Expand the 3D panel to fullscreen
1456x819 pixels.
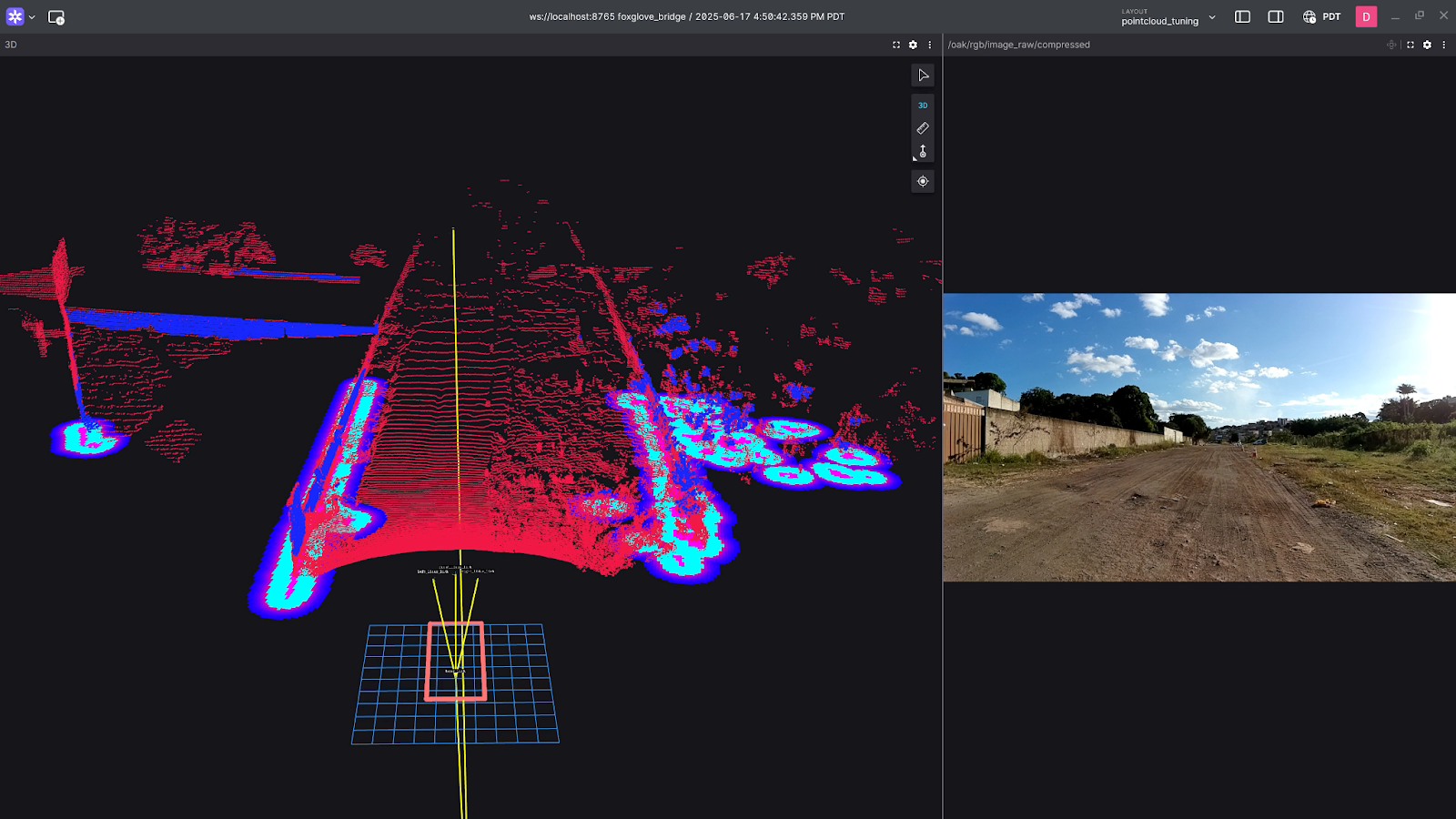point(896,45)
